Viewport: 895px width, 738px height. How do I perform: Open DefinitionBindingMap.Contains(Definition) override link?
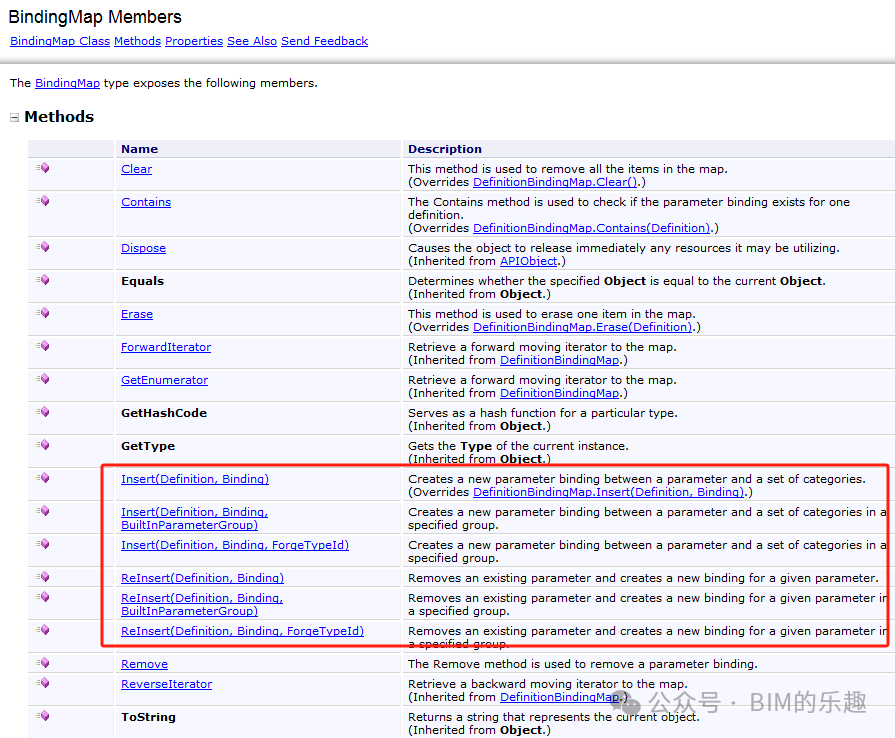click(x=591, y=228)
